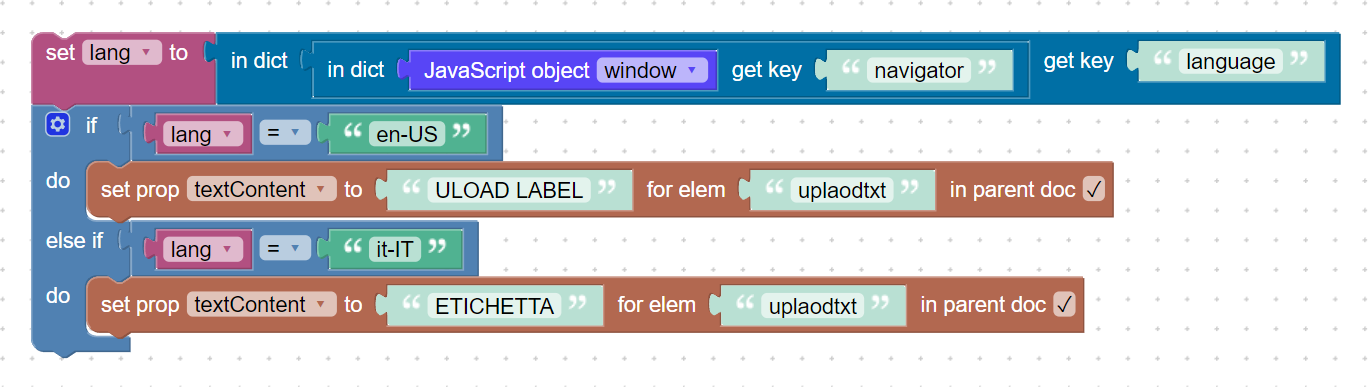Screen dimensions: 1368x387
Task: Open second textContent property dropdown
Action: pyautogui.click(x=261, y=305)
